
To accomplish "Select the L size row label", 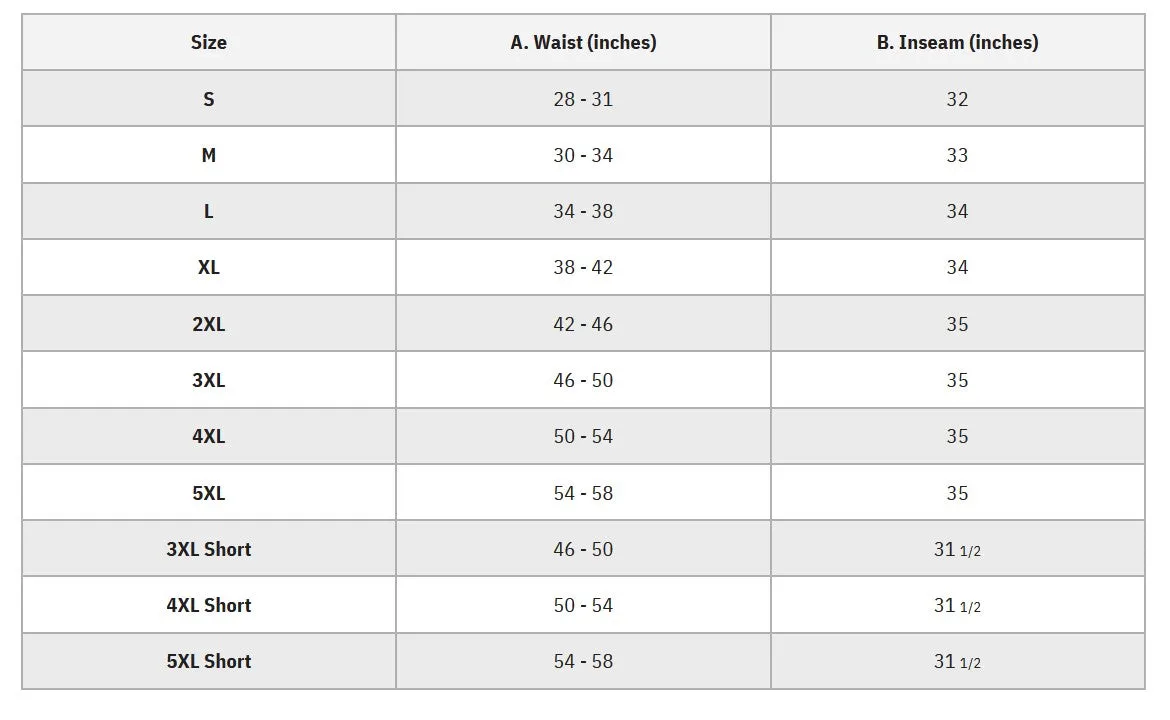I will 209,211.
